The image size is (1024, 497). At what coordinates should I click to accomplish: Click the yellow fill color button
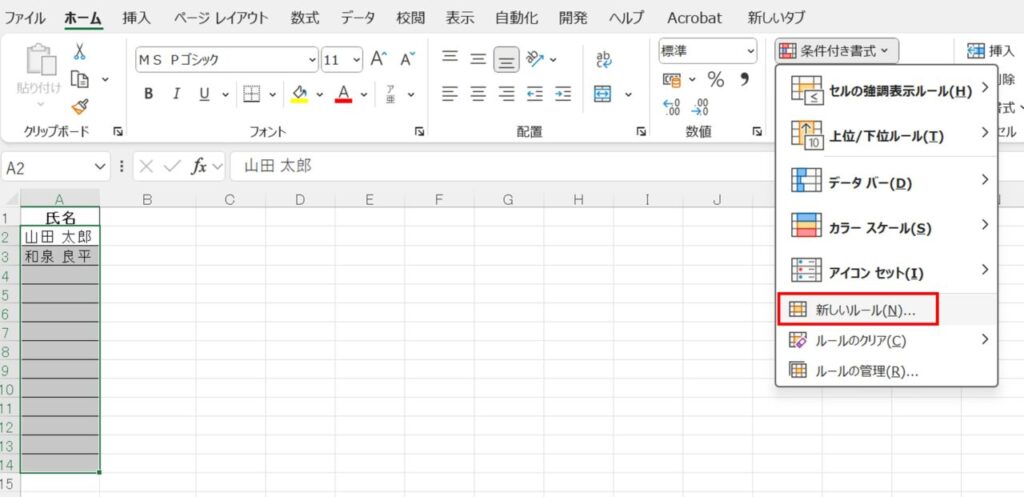[298, 94]
